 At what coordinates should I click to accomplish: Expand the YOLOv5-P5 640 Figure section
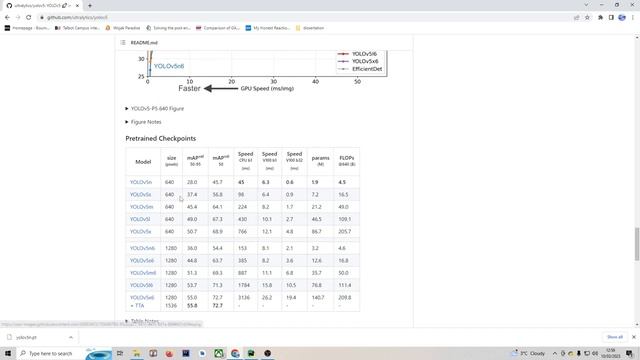(x=155, y=109)
